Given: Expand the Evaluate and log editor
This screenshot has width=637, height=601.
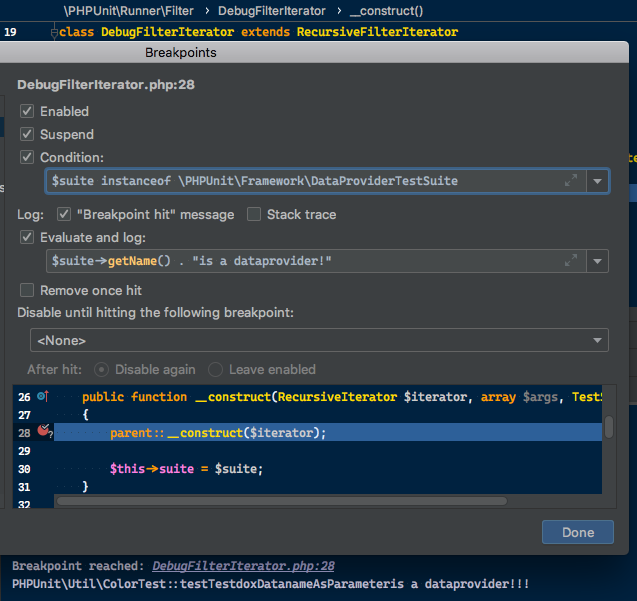Looking at the screenshot, I should [571, 260].
